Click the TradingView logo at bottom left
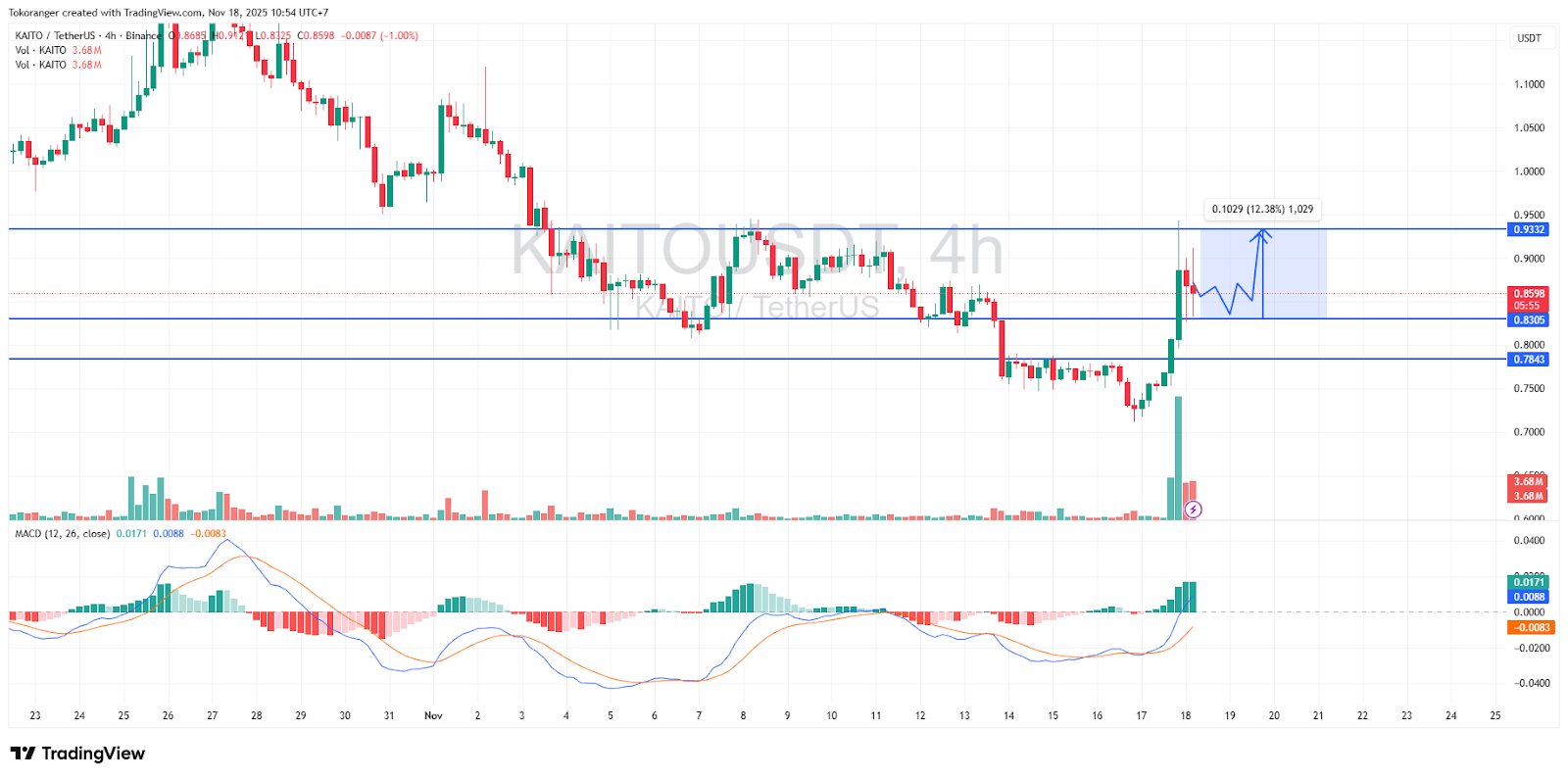The image size is (1568, 779). [77, 754]
